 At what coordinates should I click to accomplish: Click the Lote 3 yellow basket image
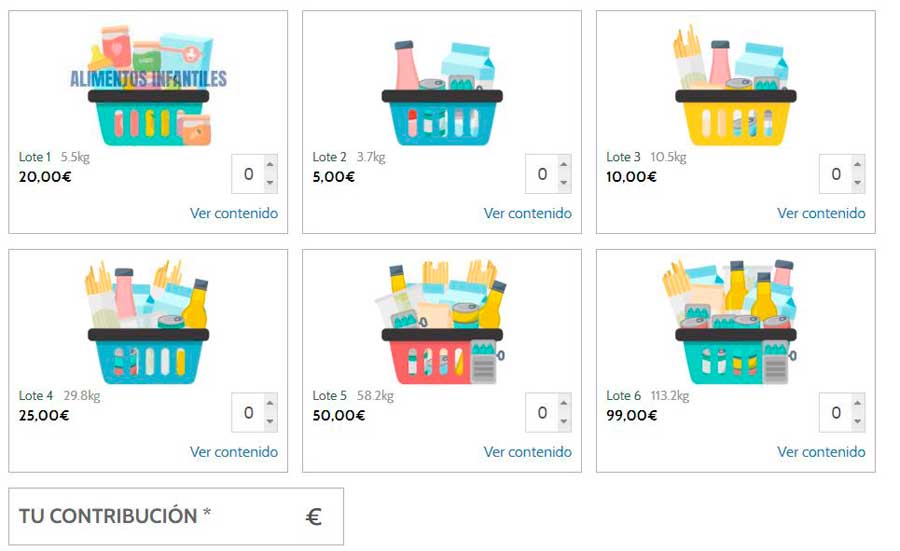735,88
